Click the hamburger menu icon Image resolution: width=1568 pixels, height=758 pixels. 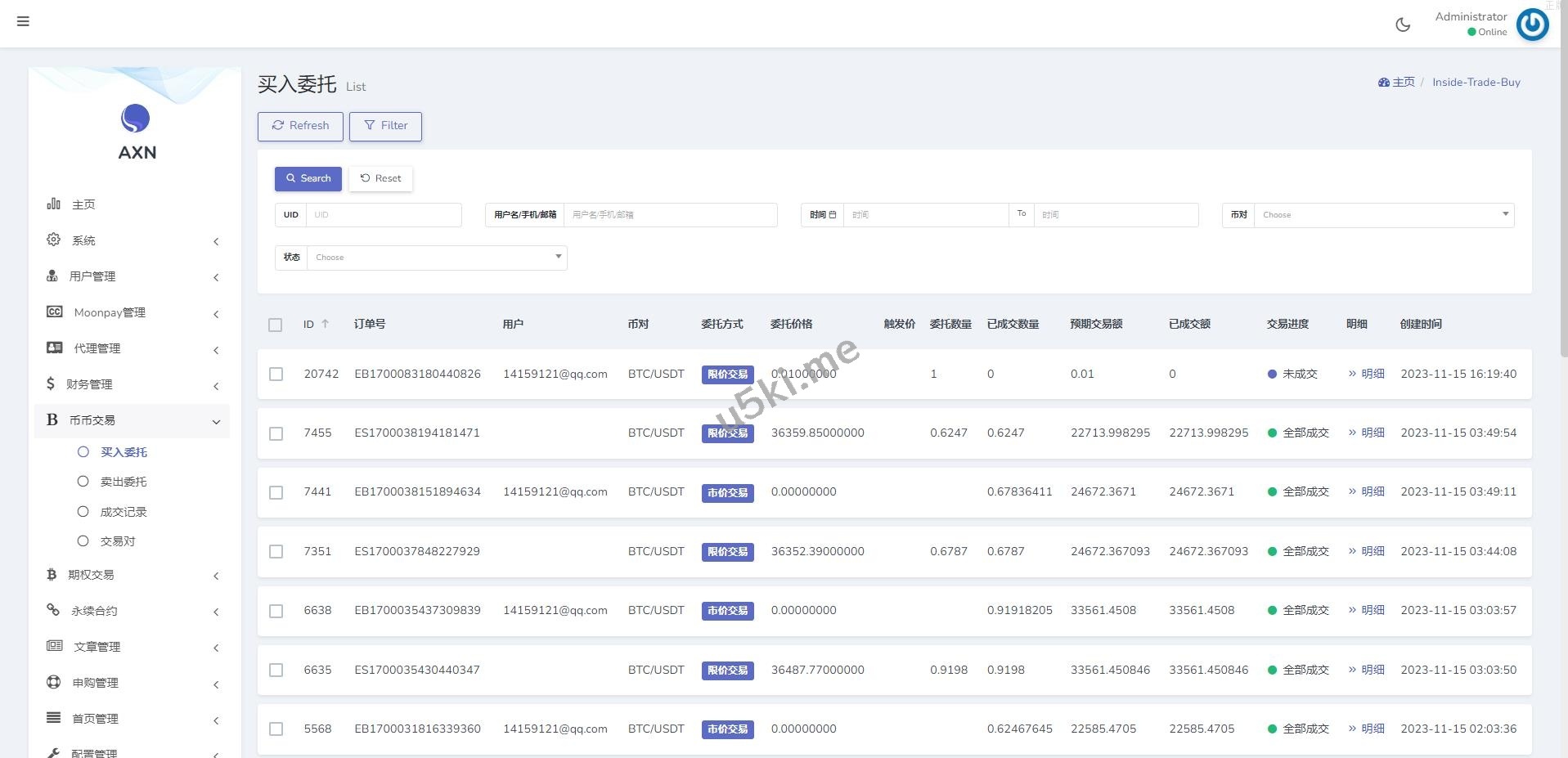(23, 21)
